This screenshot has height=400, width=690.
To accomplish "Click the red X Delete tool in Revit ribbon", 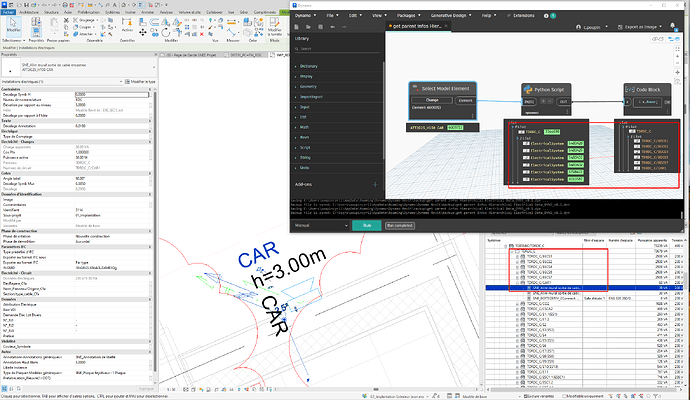I will (202, 34).
